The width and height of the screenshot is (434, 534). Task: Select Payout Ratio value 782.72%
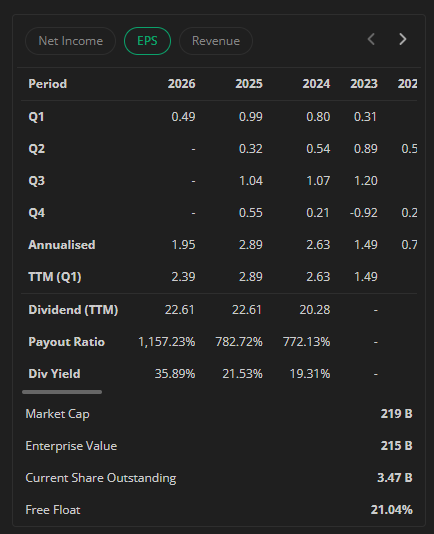point(239,342)
